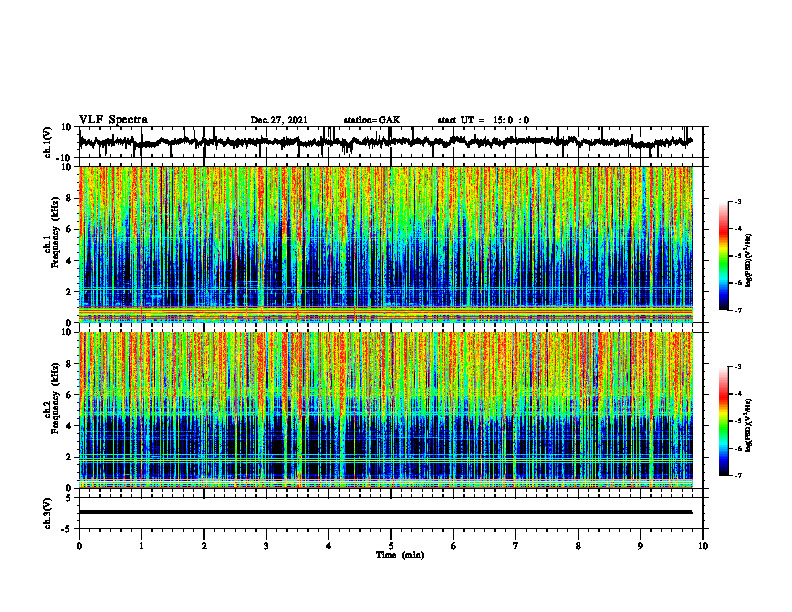
Task: Click the time-axis tick label "6"
Action: click(454, 546)
